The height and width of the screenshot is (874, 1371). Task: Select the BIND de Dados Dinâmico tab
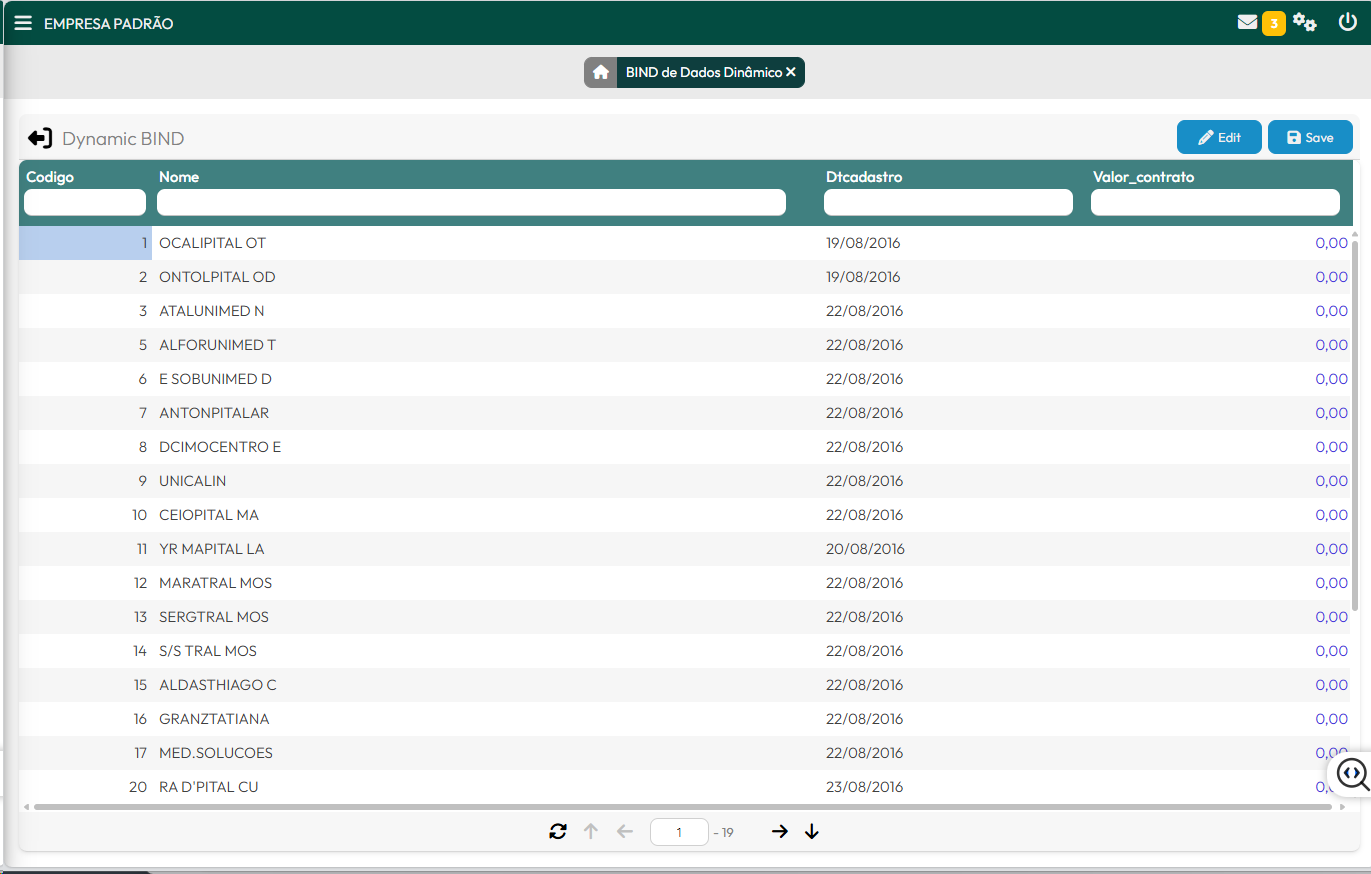point(703,72)
